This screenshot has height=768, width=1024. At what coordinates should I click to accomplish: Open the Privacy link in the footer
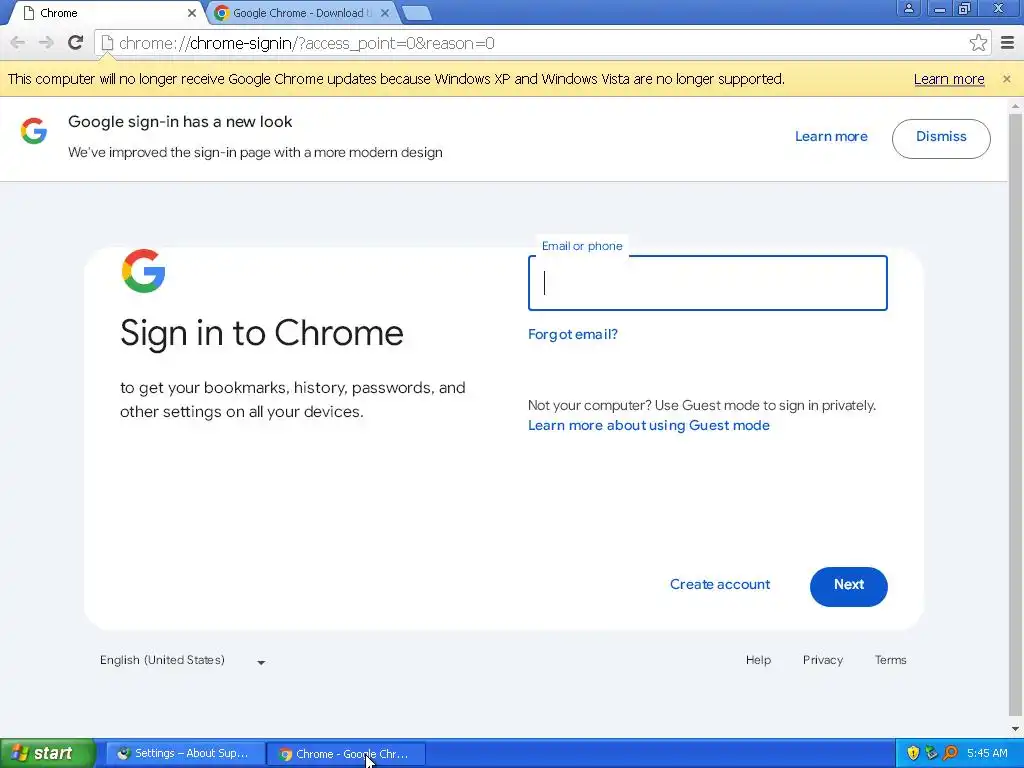(823, 660)
